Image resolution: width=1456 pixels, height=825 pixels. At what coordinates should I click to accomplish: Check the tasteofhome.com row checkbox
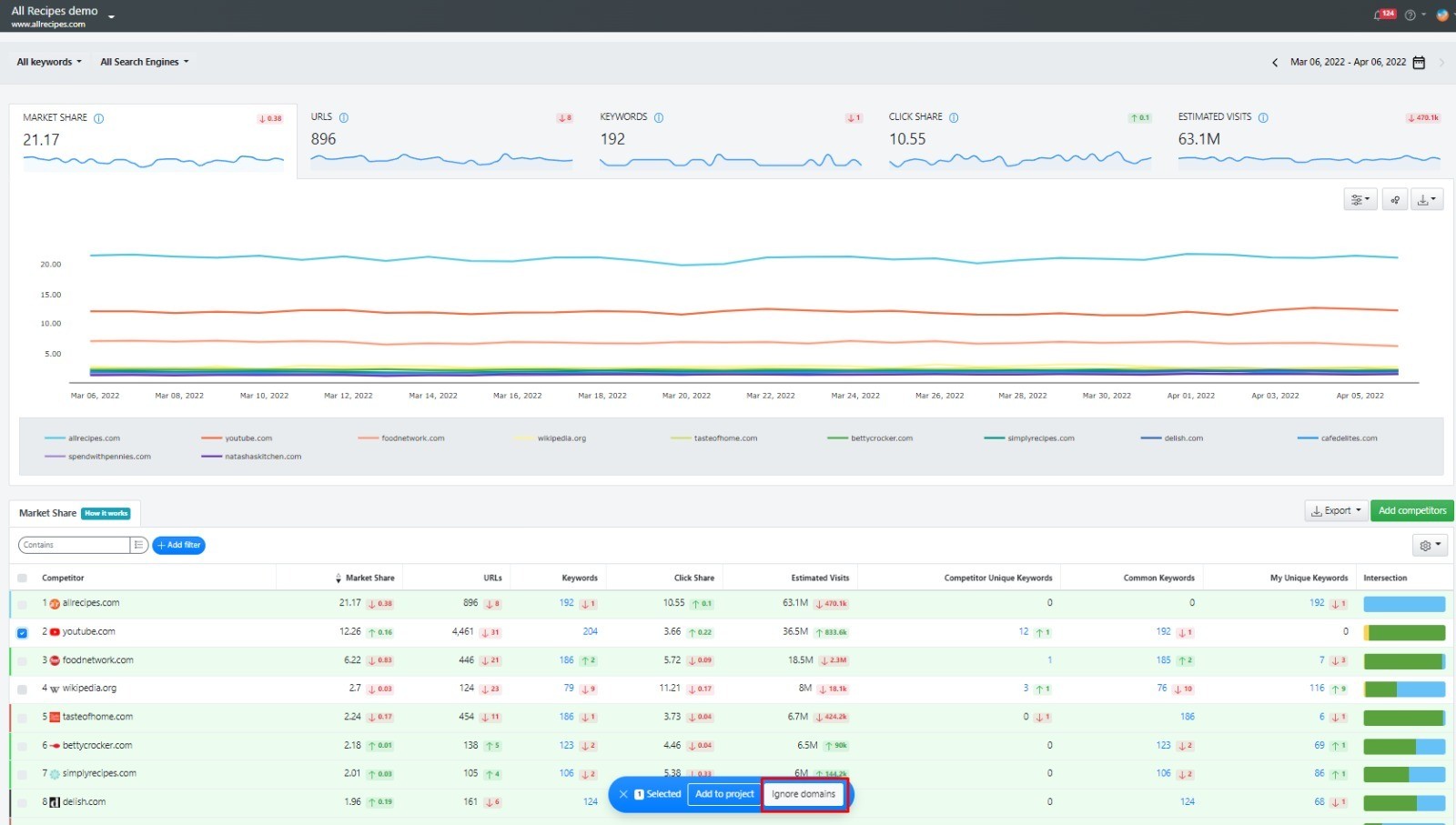click(22, 718)
